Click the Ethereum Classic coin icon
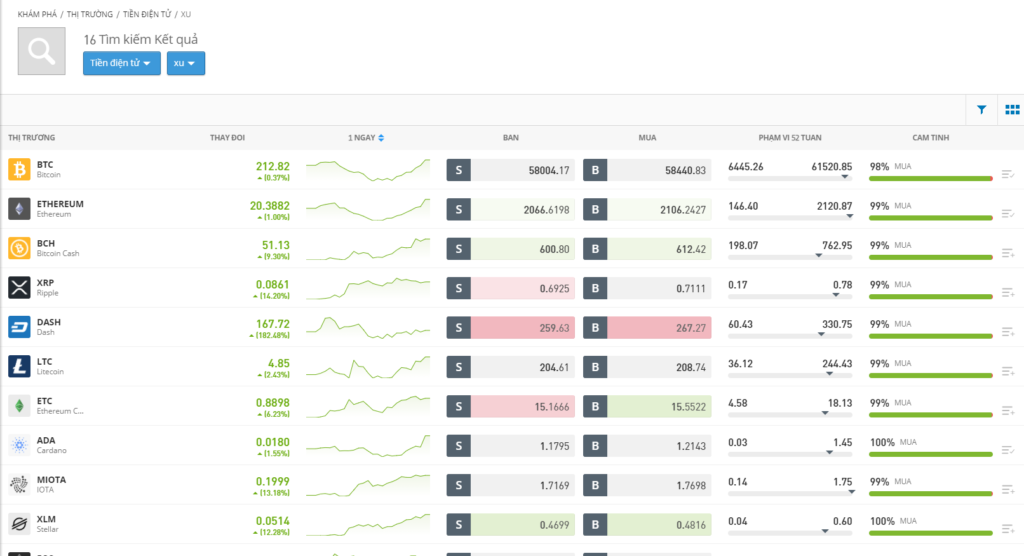Viewport: 1024px width, 556px height. (x=19, y=406)
